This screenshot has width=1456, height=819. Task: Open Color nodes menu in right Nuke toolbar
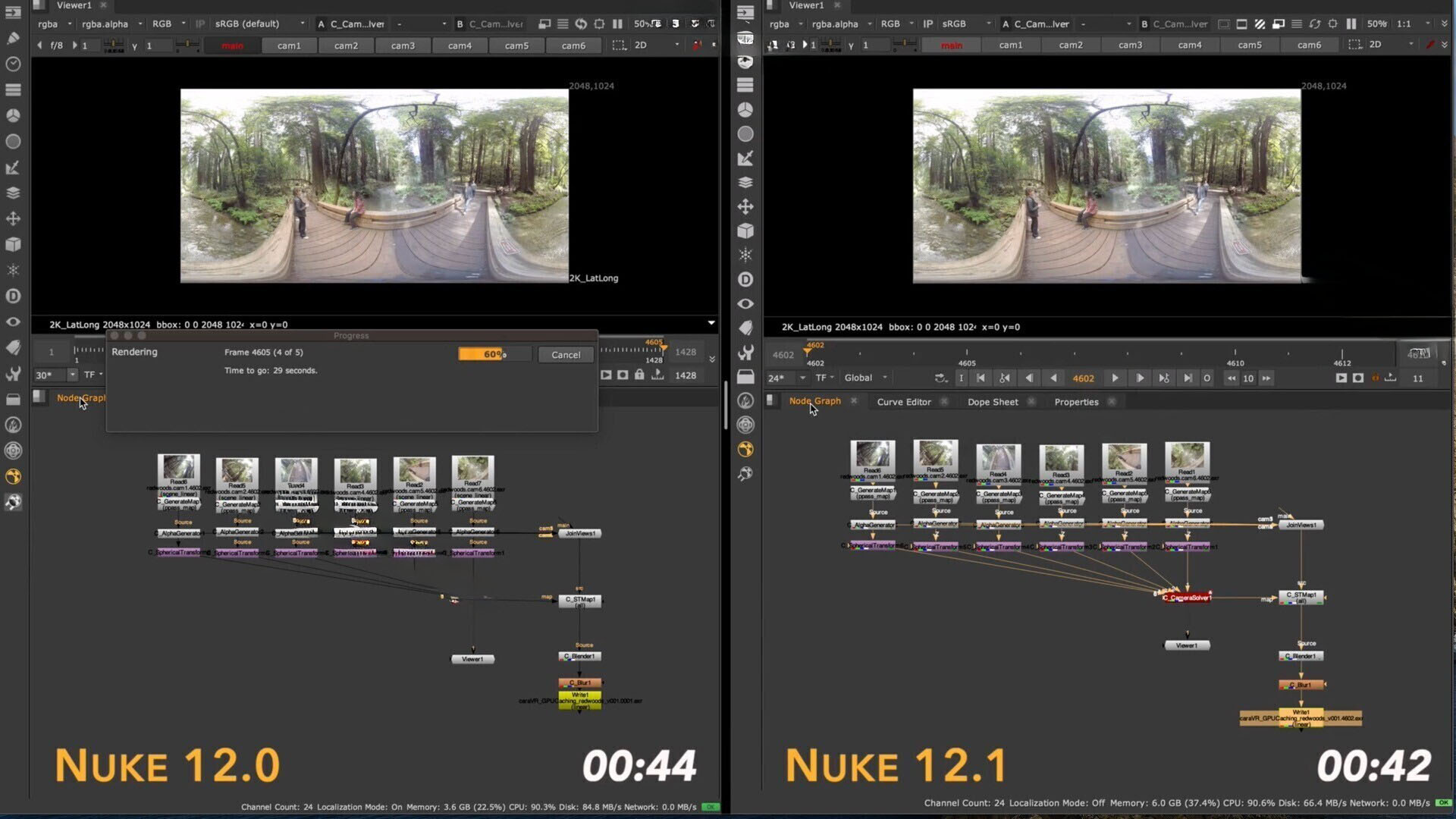tap(745, 109)
